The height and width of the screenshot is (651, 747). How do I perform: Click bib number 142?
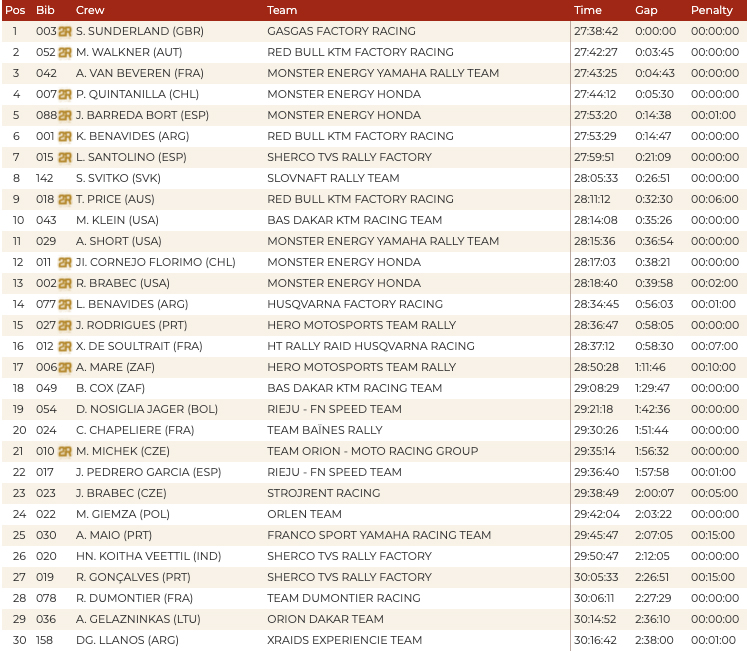point(45,178)
